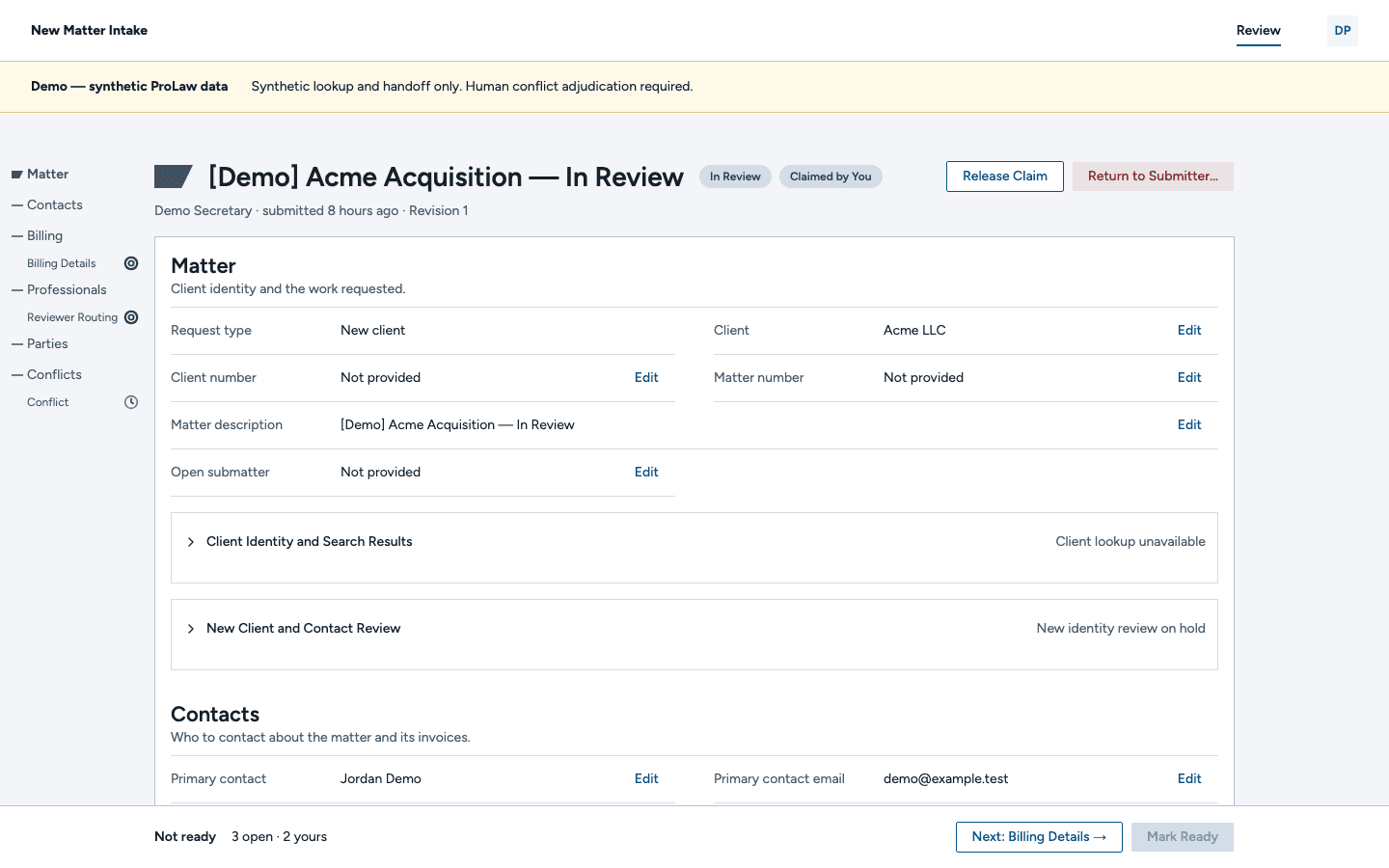Select Billing Details in sidebar
1389x868 pixels.
[x=62, y=263]
